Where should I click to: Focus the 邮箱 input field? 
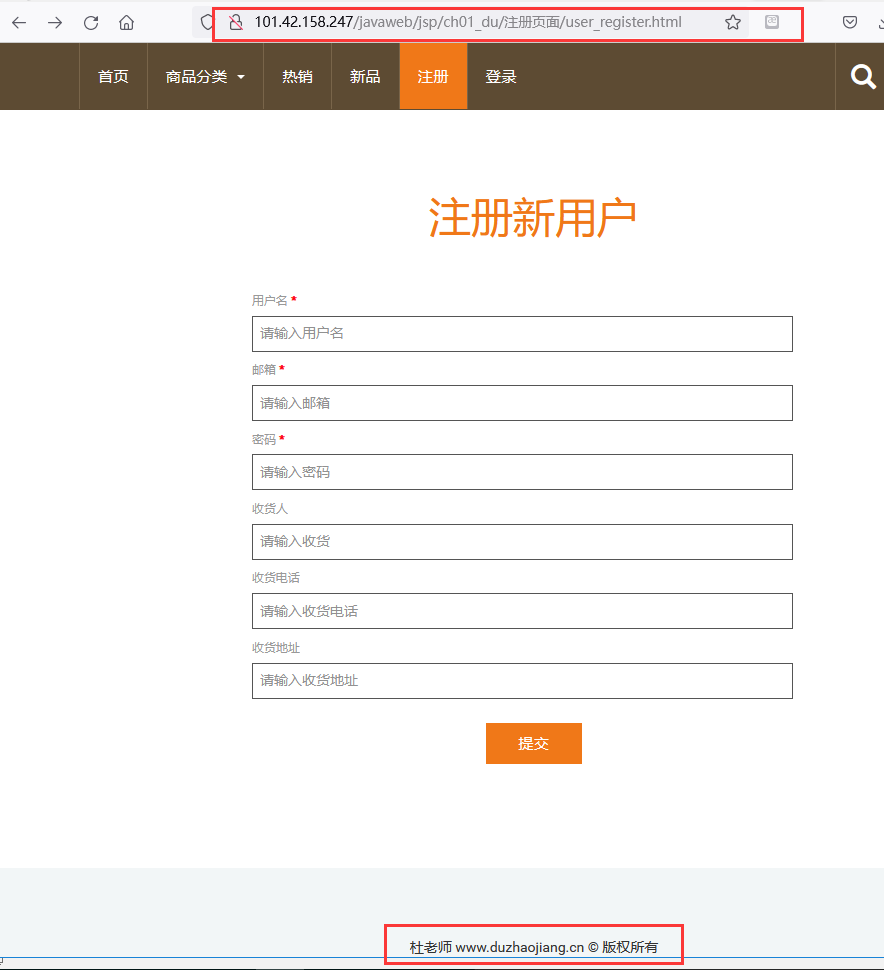point(522,403)
